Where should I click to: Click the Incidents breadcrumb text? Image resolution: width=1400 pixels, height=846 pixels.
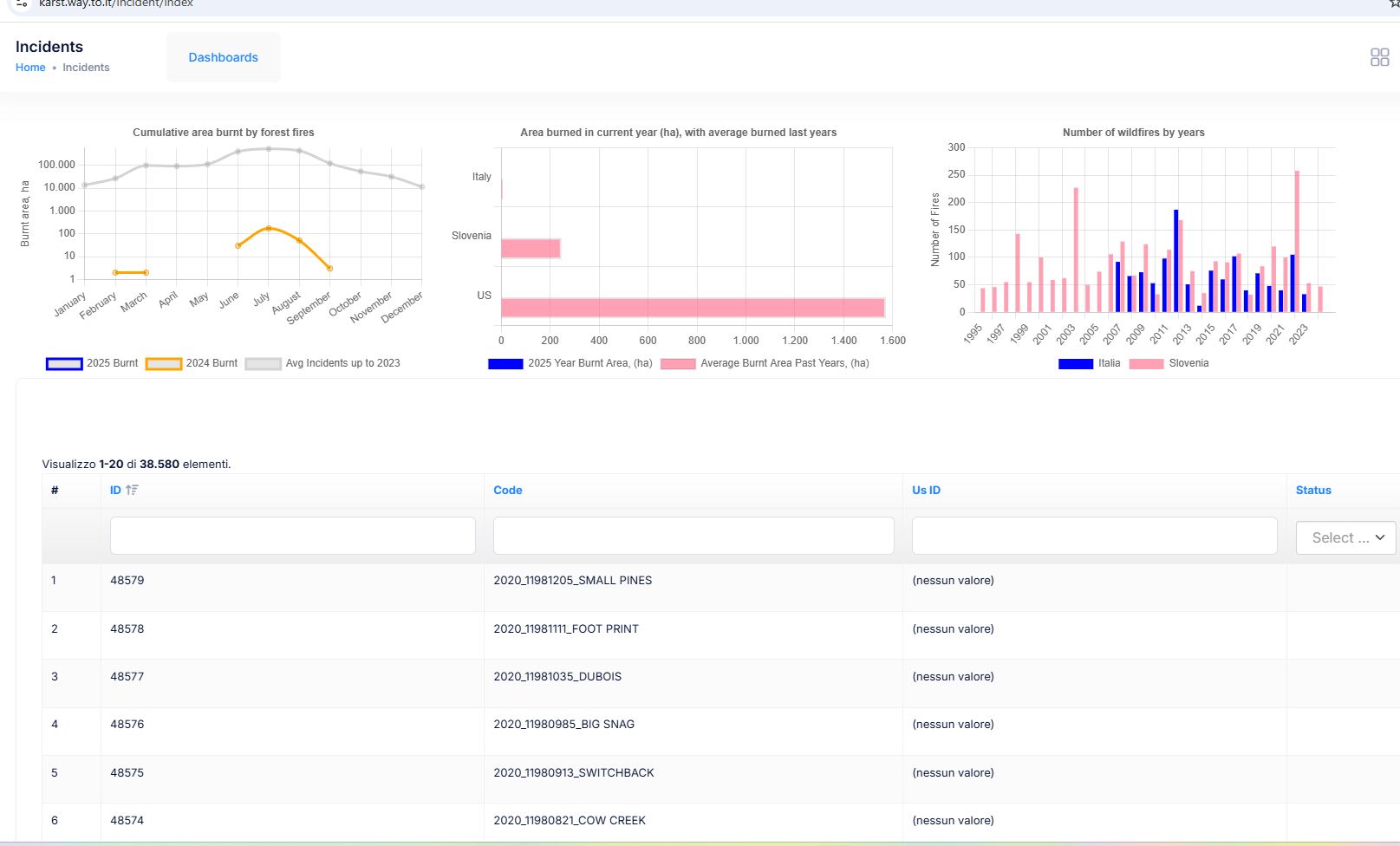(x=86, y=68)
